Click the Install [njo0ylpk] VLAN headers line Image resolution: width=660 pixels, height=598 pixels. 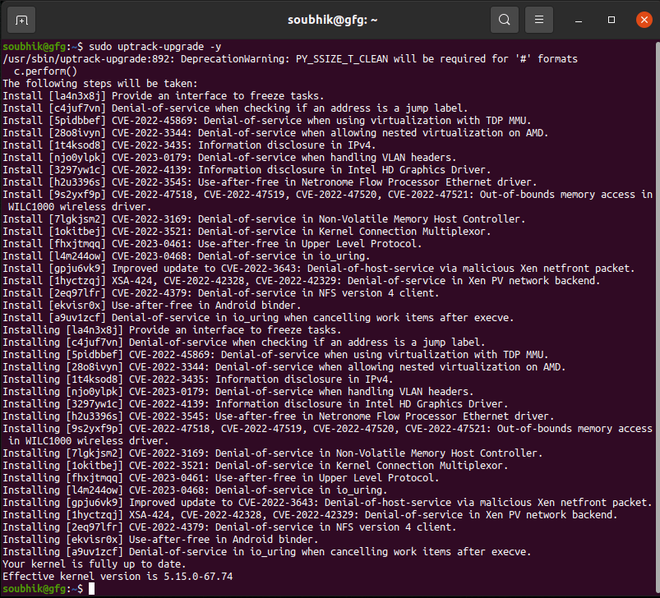tap(229, 157)
